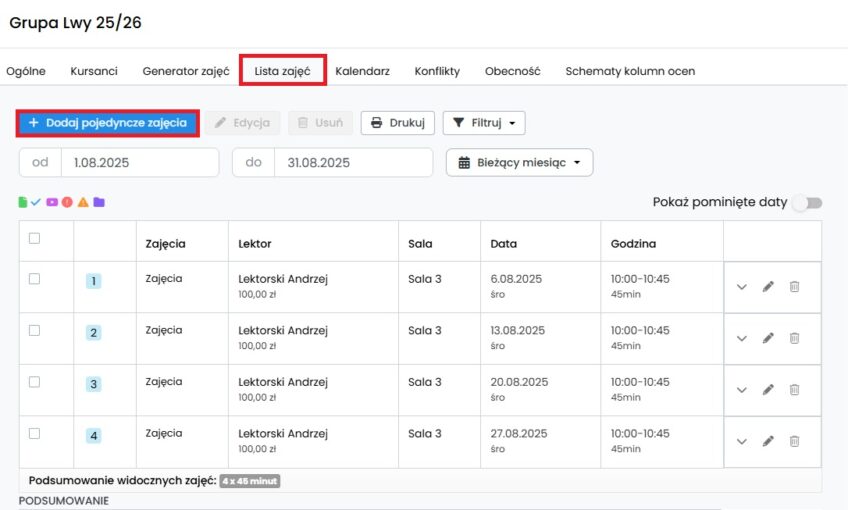Viewport: 848px width, 510px height.
Task: Click the pencil edit icon for class 1
Action: pos(768,287)
